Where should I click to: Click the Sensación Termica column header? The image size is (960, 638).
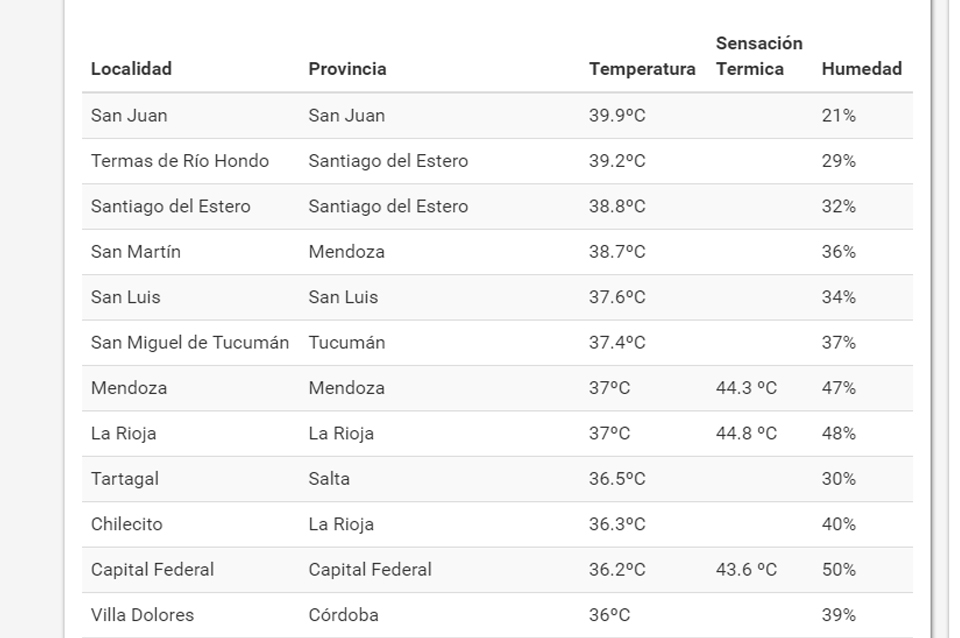coord(759,56)
